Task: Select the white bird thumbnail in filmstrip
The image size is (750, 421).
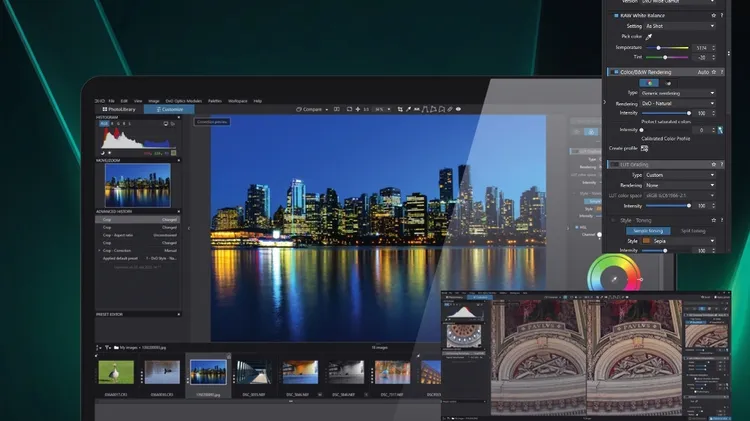Action: [116, 372]
